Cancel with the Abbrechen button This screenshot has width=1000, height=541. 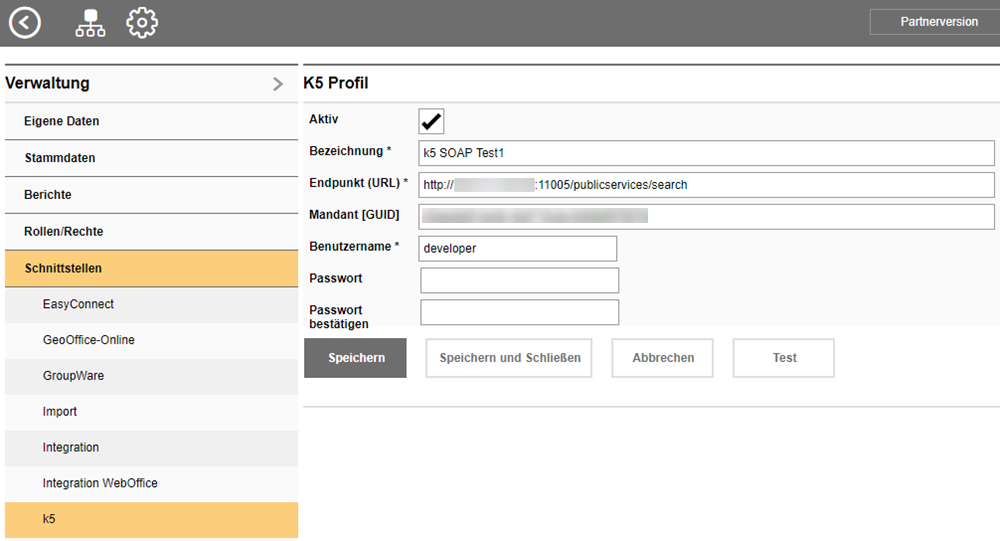pyautogui.click(x=663, y=358)
